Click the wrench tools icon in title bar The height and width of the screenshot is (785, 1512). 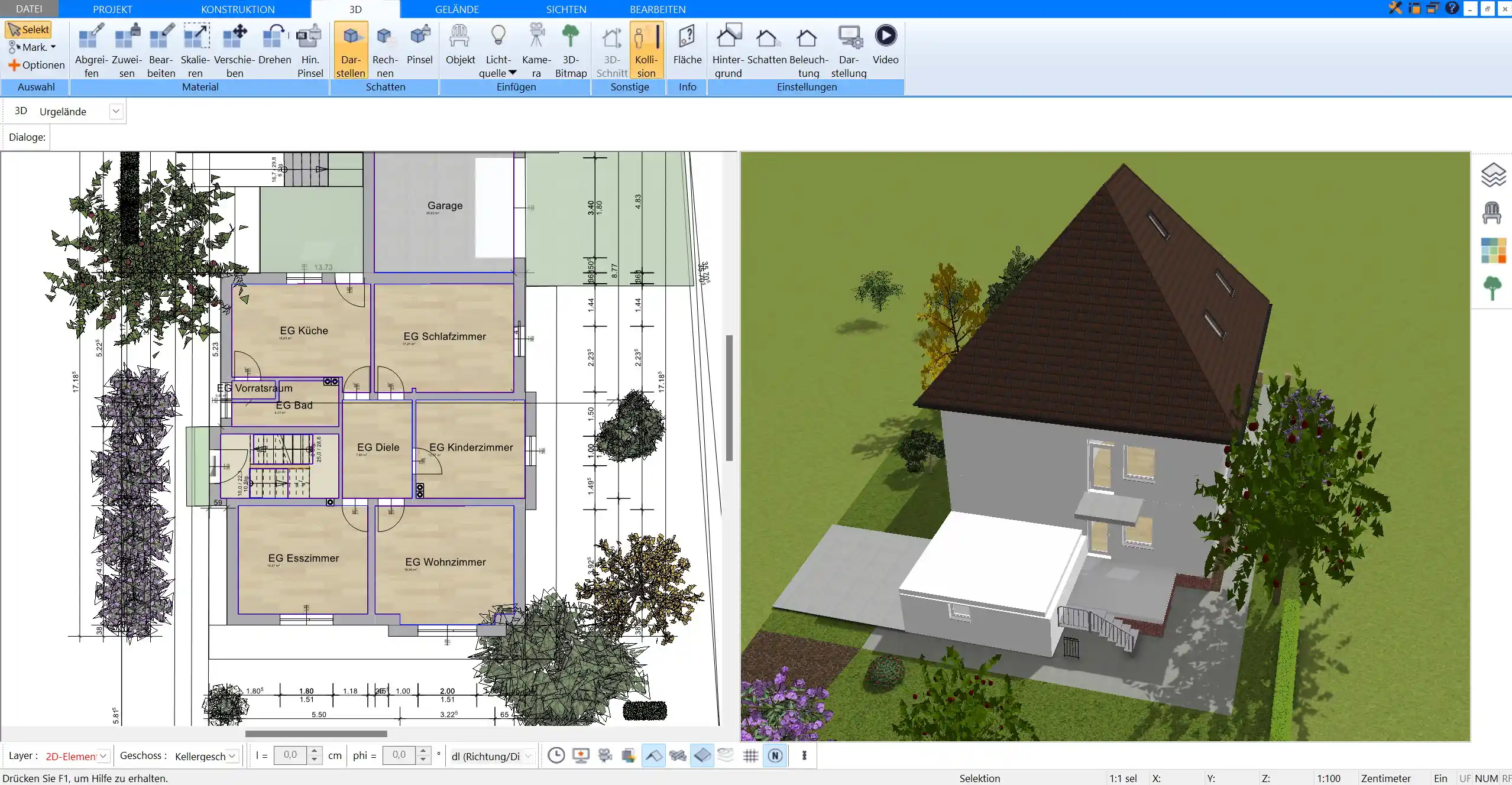(1396, 8)
